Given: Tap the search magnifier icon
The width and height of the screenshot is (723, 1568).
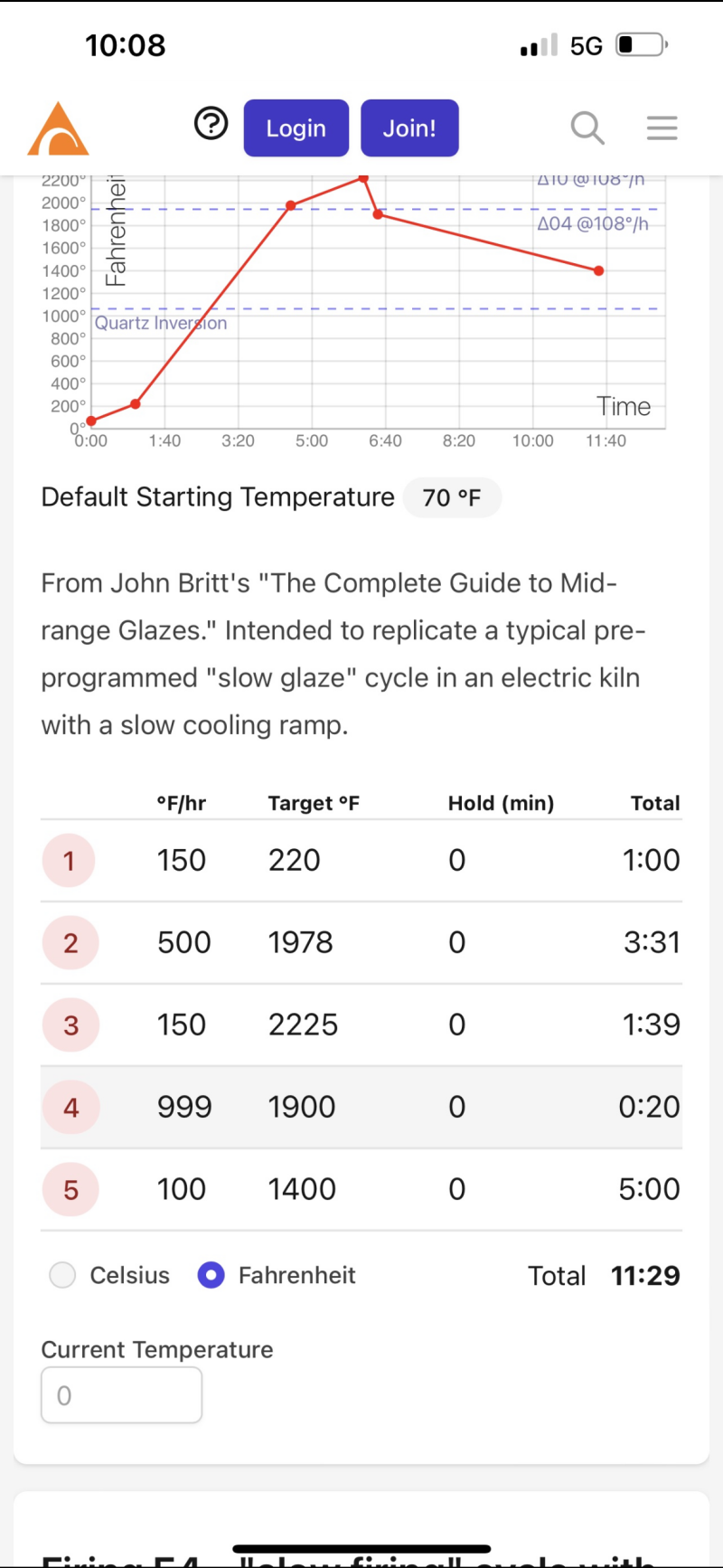Looking at the screenshot, I should [x=587, y=128].
